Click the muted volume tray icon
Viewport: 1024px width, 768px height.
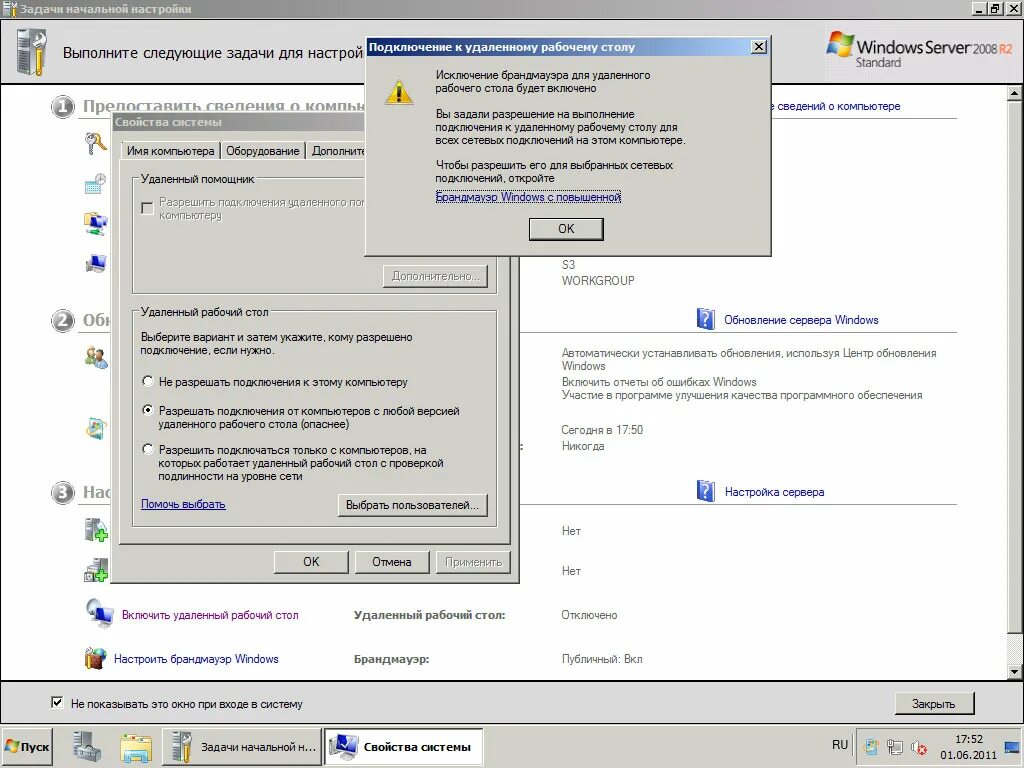919,746
